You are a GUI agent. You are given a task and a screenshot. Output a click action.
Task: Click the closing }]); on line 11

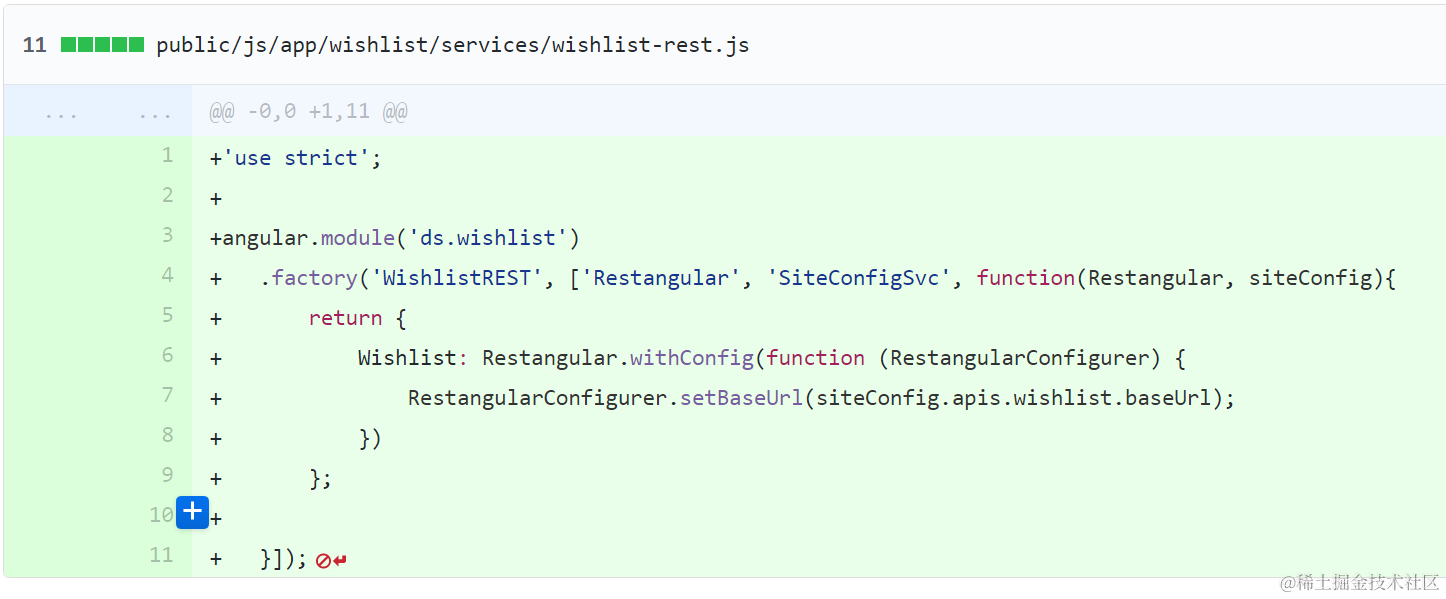(283, 558)
